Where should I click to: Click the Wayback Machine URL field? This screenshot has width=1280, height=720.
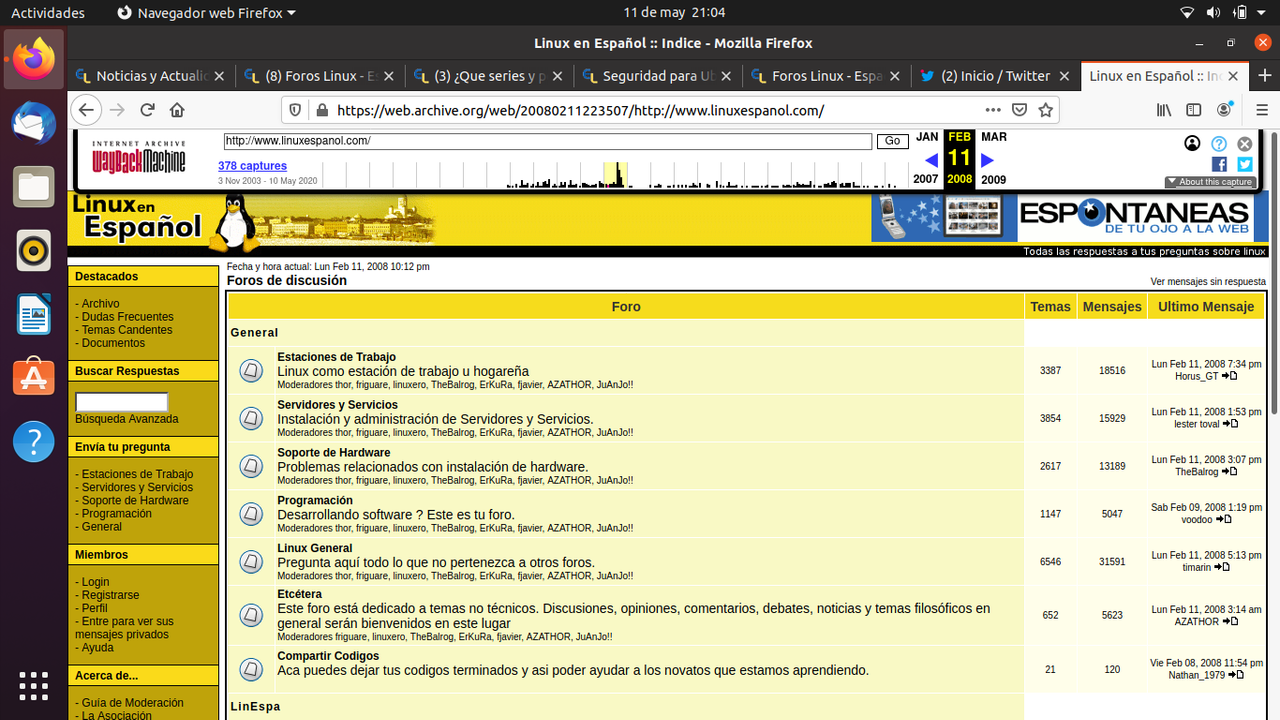pyautogui.click(x=547, y=142)
